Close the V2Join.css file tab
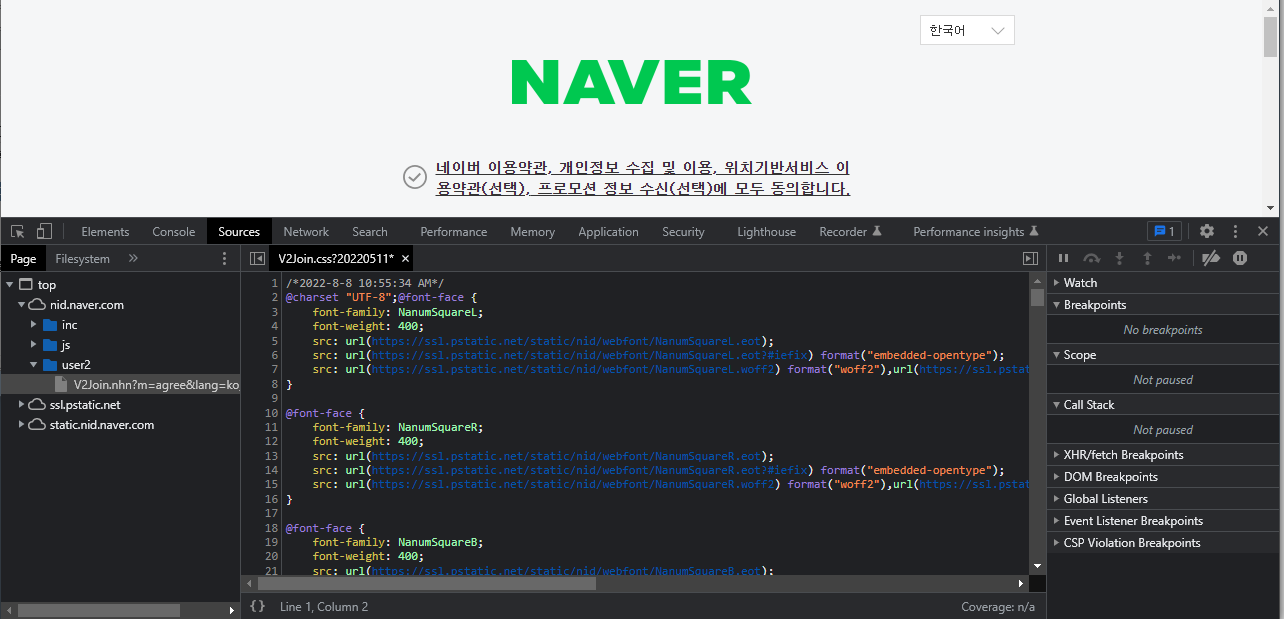Image resolution: width=1284 pixels, height=619 pixels. pos(405,258)
